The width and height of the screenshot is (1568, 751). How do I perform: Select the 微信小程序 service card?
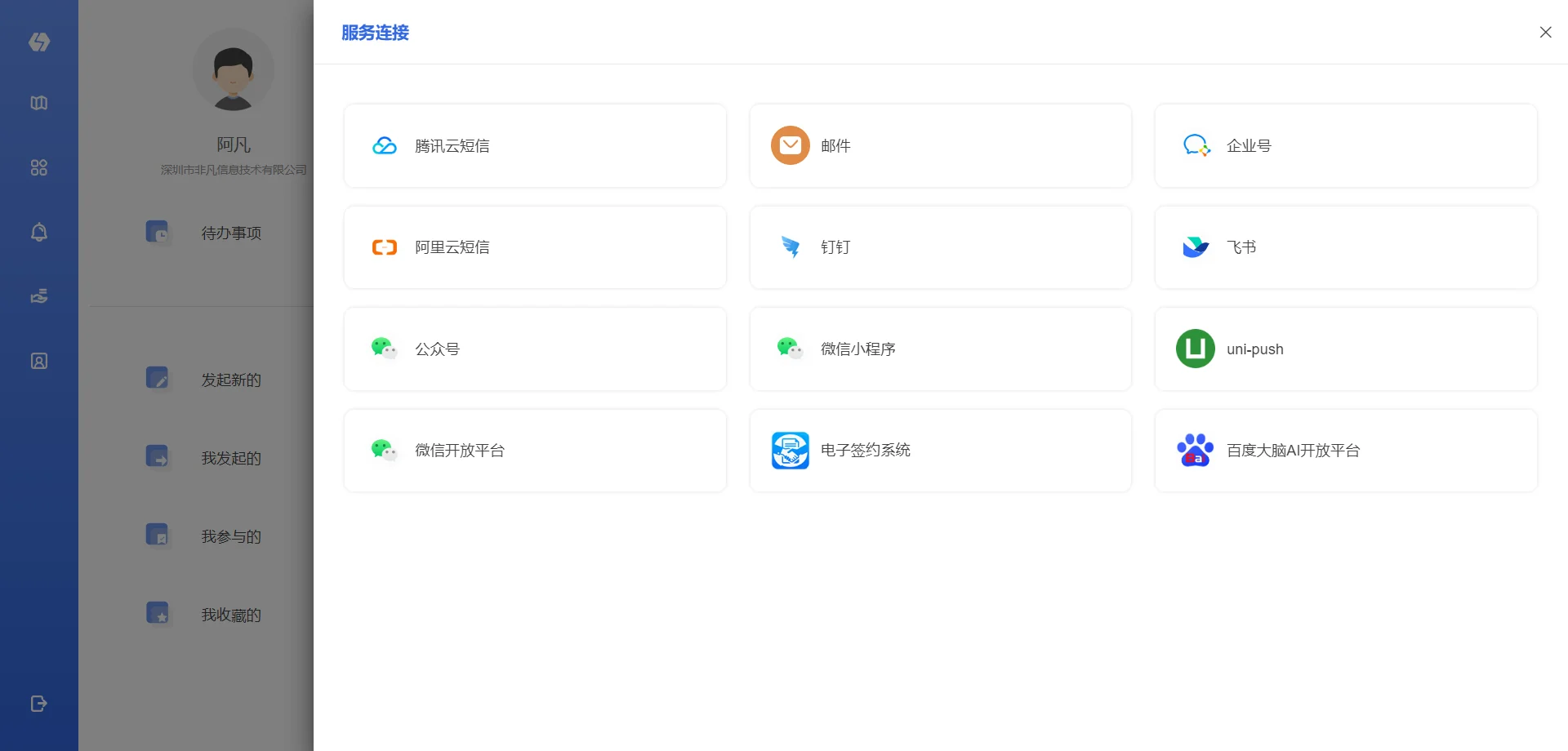[x=941, y=349]
